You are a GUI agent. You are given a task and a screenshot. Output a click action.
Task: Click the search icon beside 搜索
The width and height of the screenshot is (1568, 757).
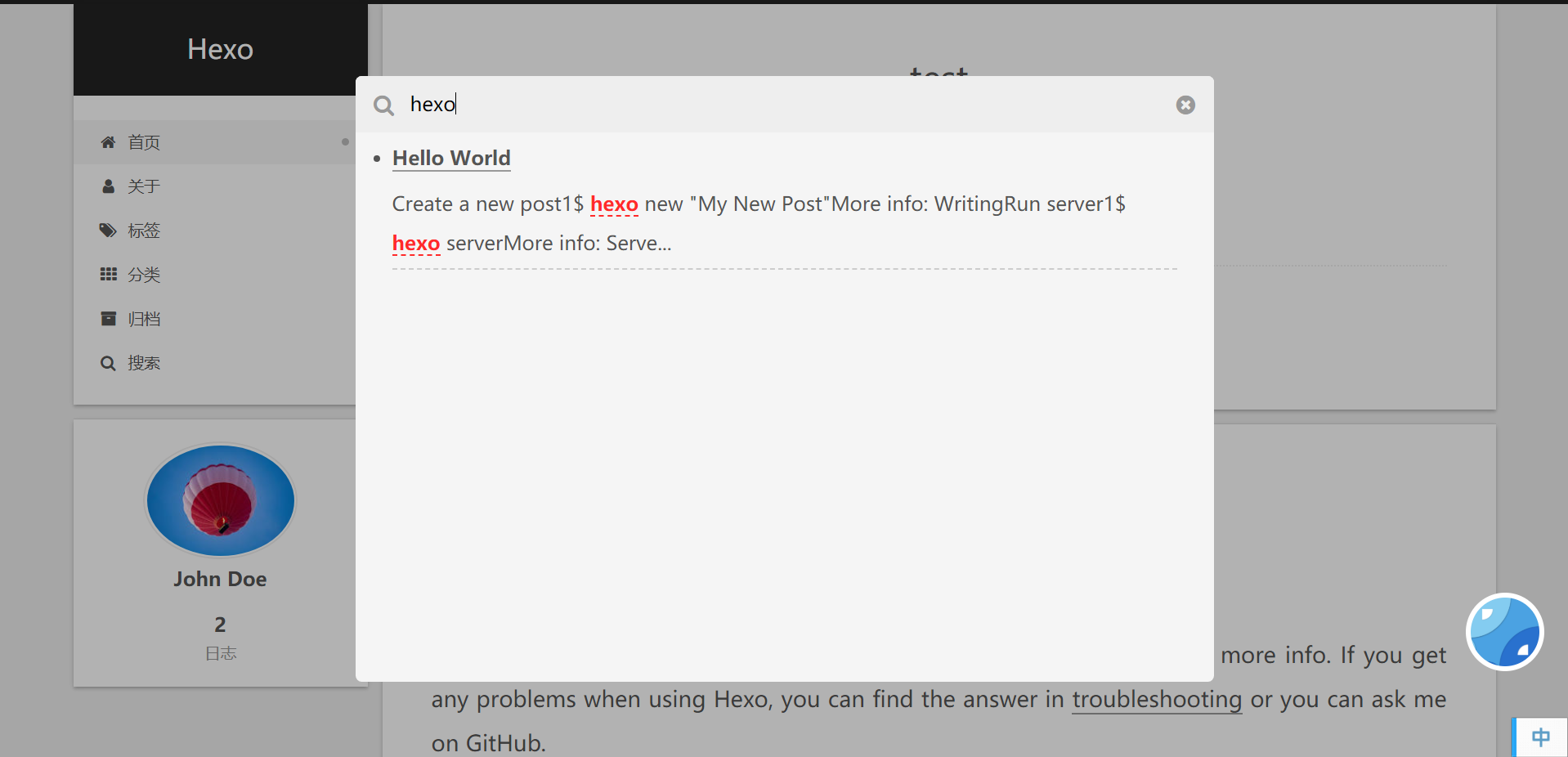(x=108, y=363)
